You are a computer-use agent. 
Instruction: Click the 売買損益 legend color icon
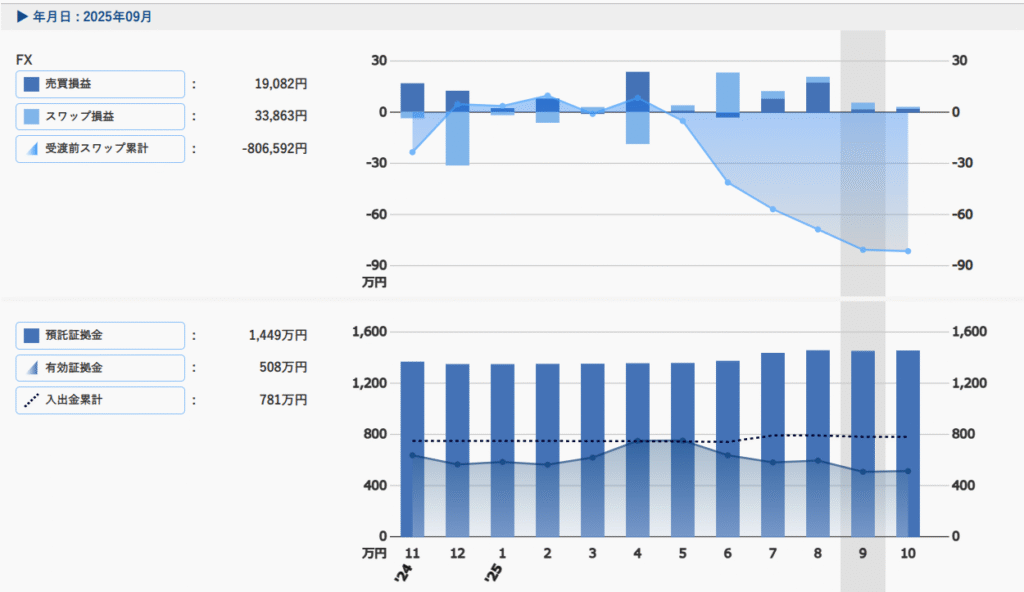pyautogui.click(x=31, y=84)
